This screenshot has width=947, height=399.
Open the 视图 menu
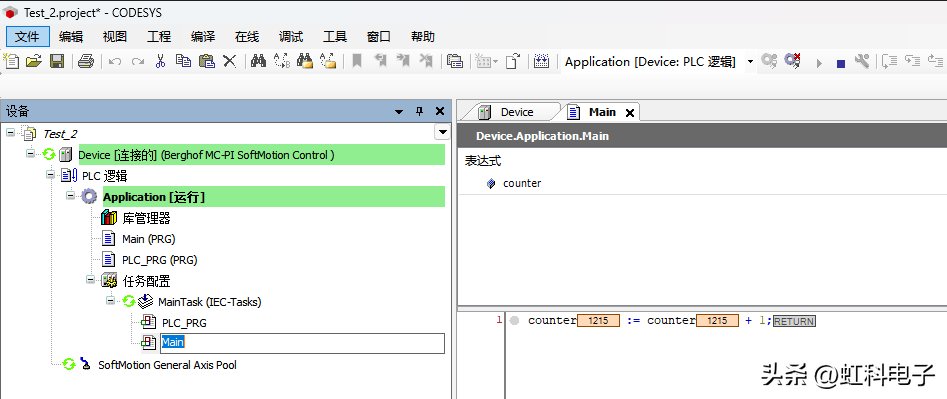[115, 36]
